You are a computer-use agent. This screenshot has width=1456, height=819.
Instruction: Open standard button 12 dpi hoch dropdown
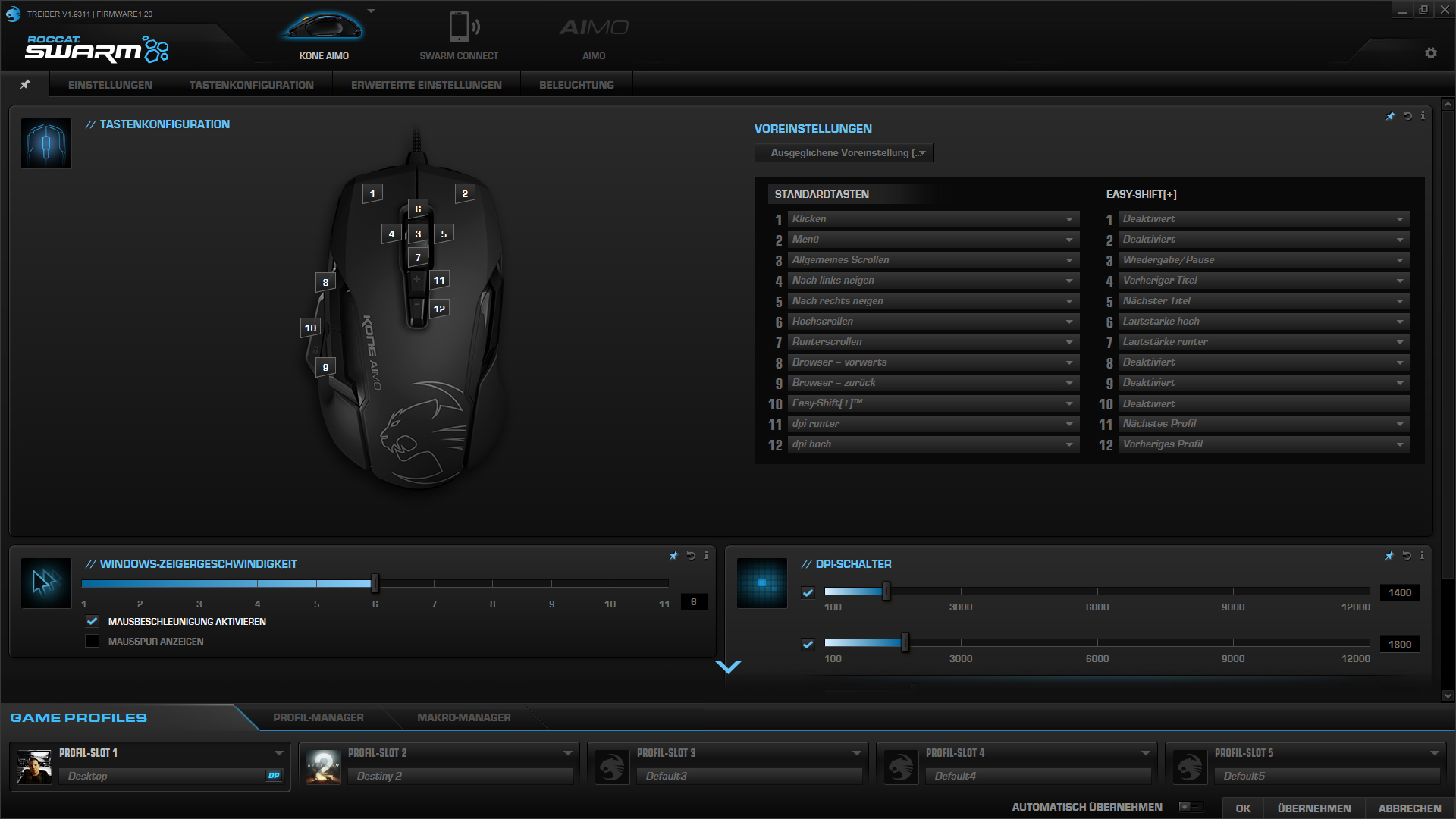[933, 444]
